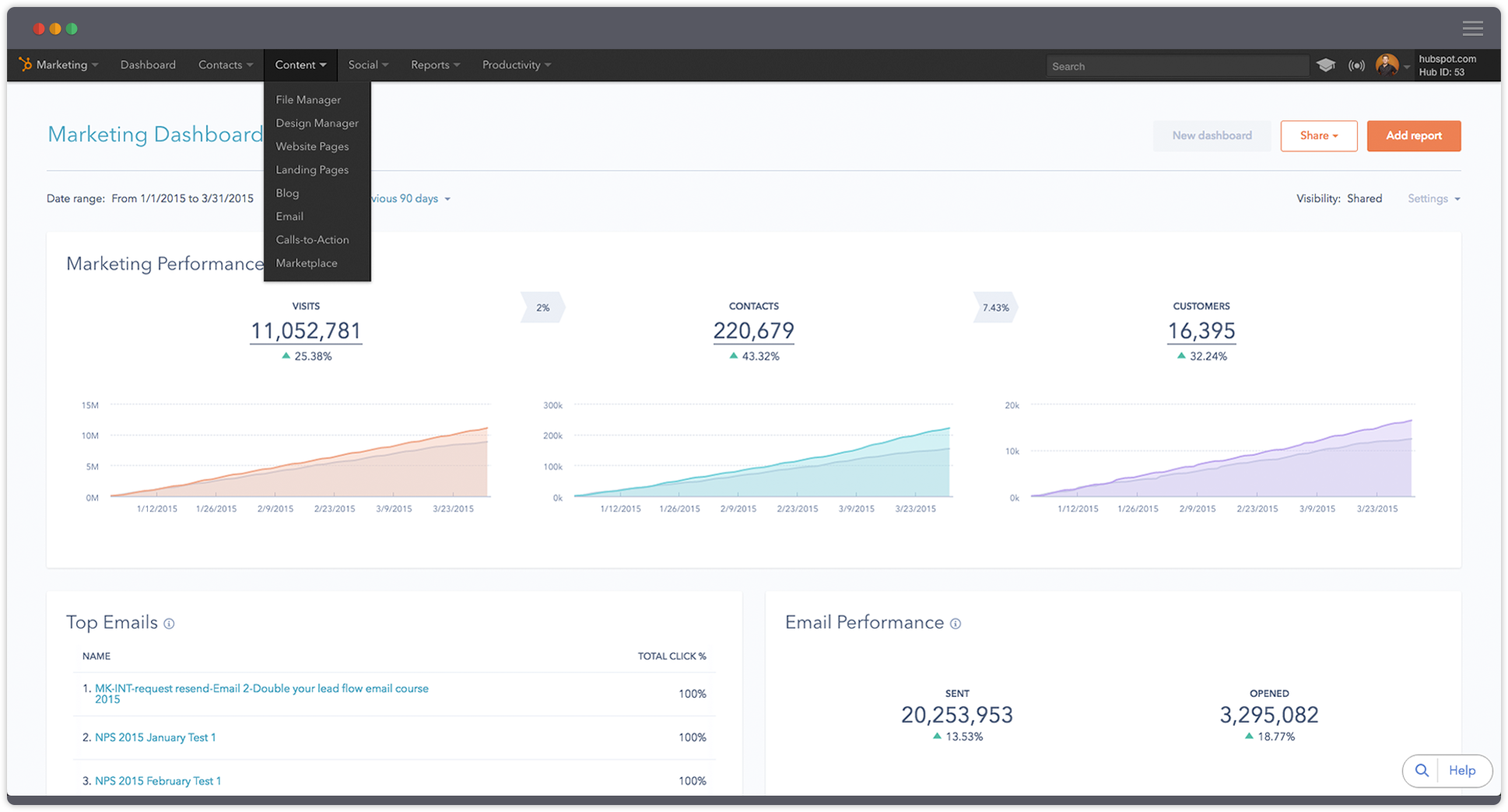Image resolution: width=1508 pixels, height=812 pixels.
Task: Open the Reports dropdown
Action: pos(435,65)
